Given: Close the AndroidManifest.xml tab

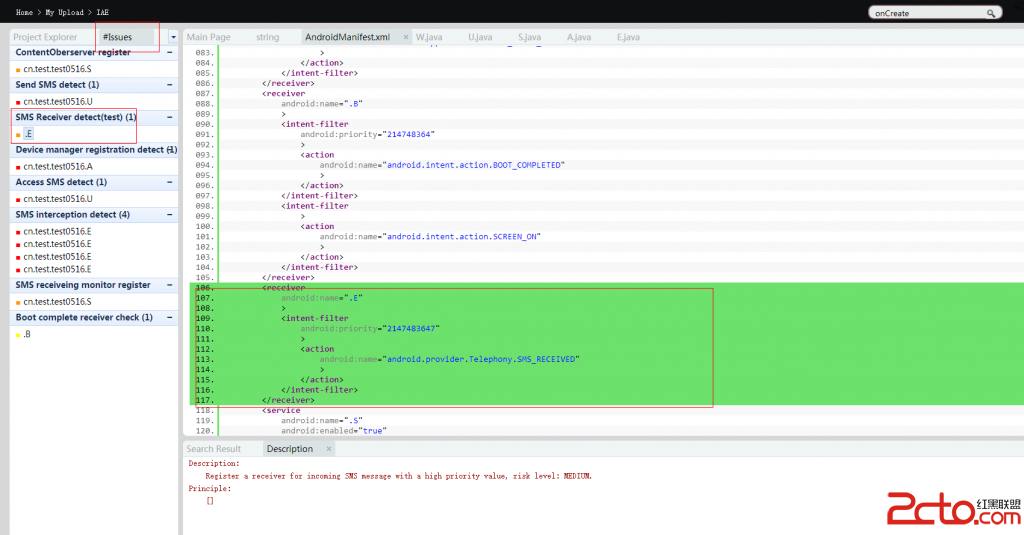Looking at the screenshot, I should pyautogui.click(x=406, y=37).
